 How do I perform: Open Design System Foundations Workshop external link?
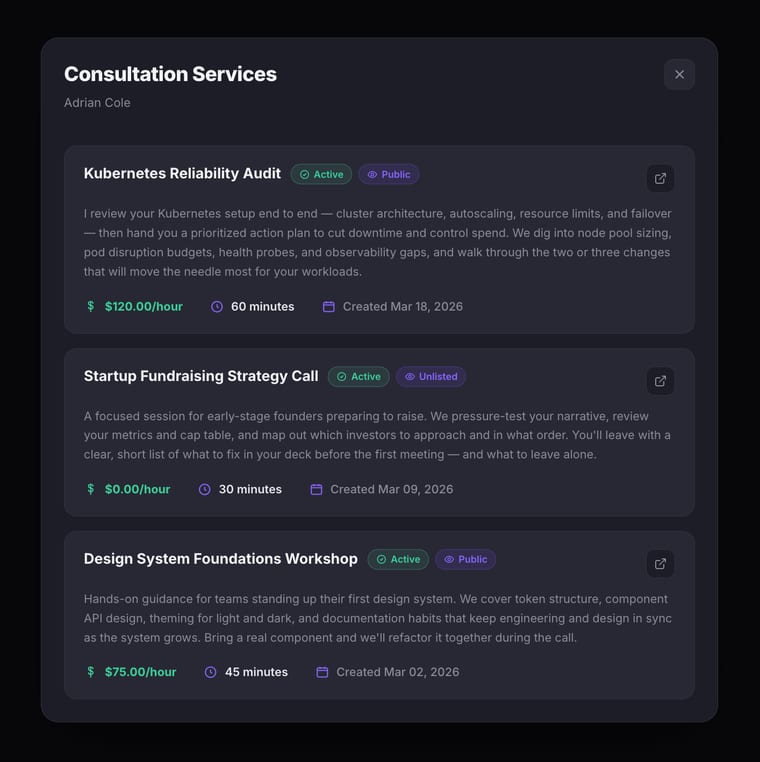(660, 564)
